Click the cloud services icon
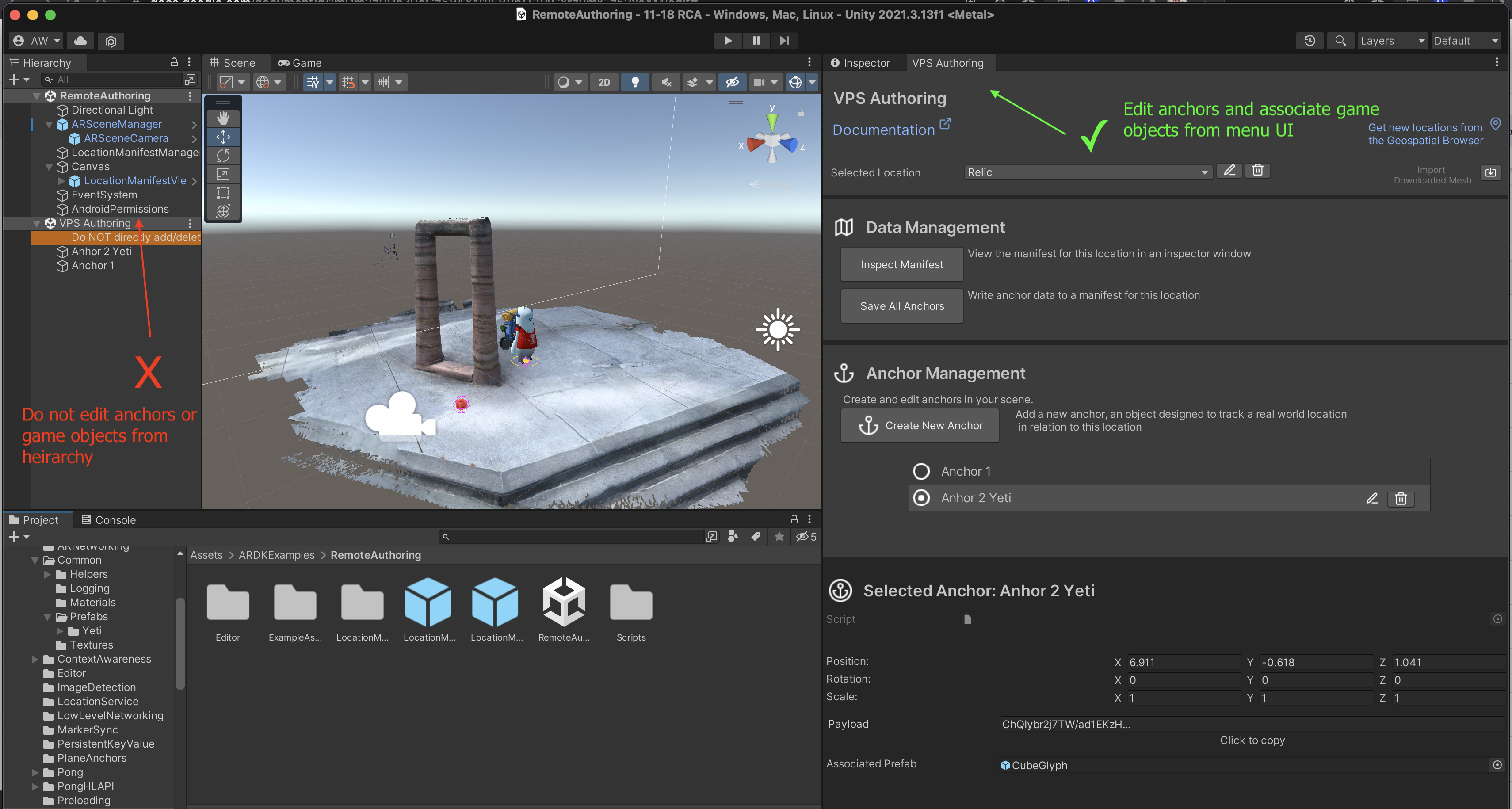The height and width of the screenshot is (809, 1512). coord(80,41)
